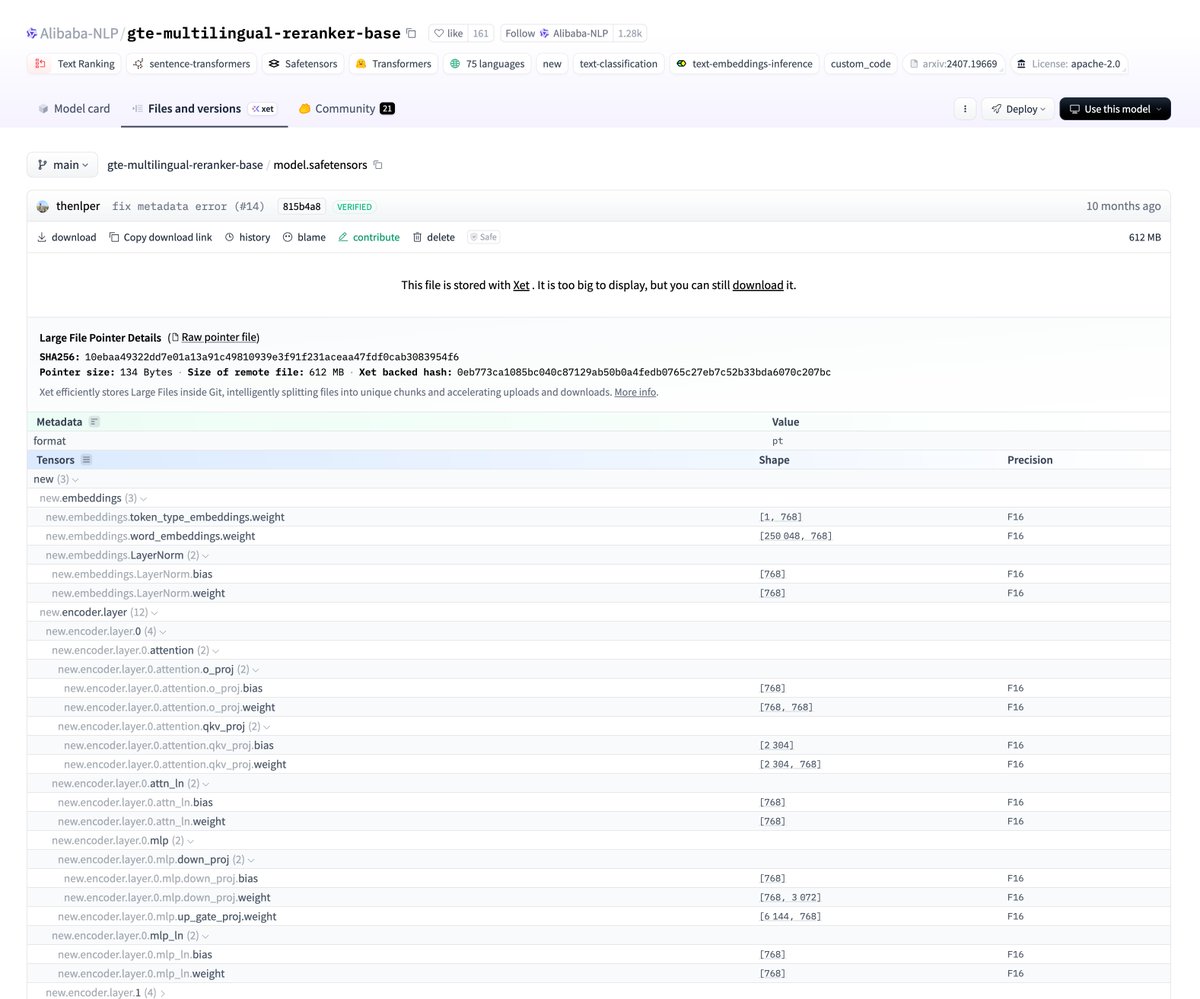Open the three-dot more options menu
Viewport: 1200px width, 999px height.
click(x=965, y=109)
